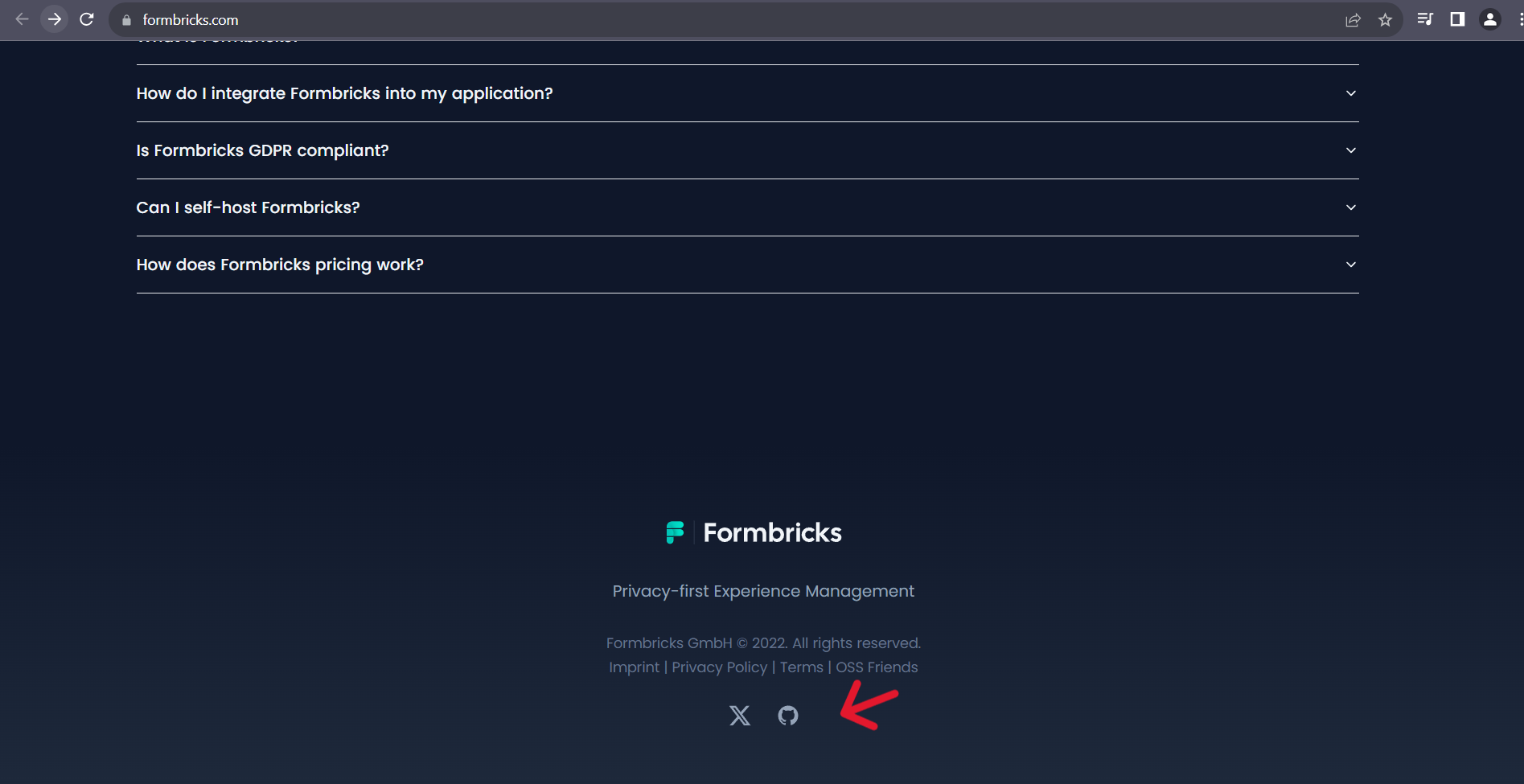Viewport: 1524px width, 784px height.
Task: Click the back navigation arrow
Action: click(x=22, y=19)
